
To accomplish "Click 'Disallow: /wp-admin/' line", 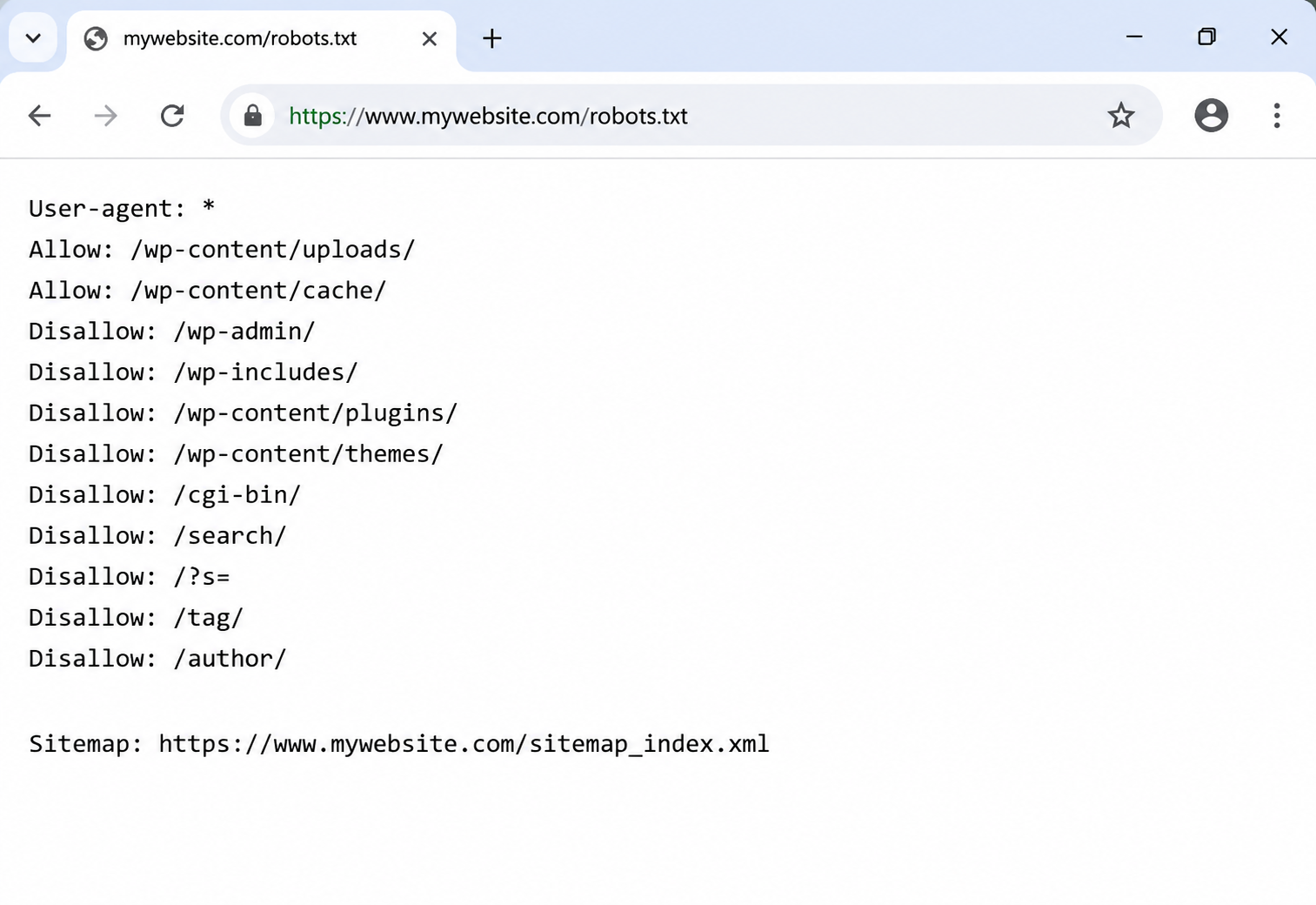I will pos(172,332).
